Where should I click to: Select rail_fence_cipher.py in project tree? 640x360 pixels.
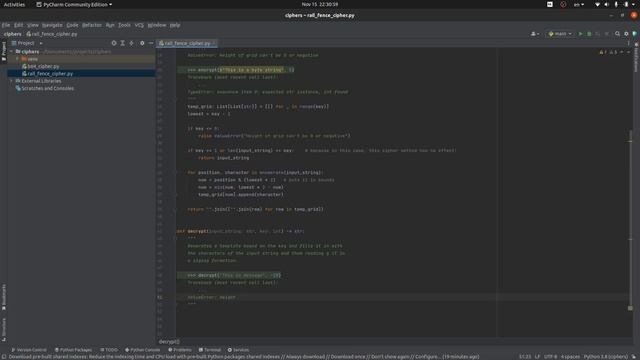[47, 73]
